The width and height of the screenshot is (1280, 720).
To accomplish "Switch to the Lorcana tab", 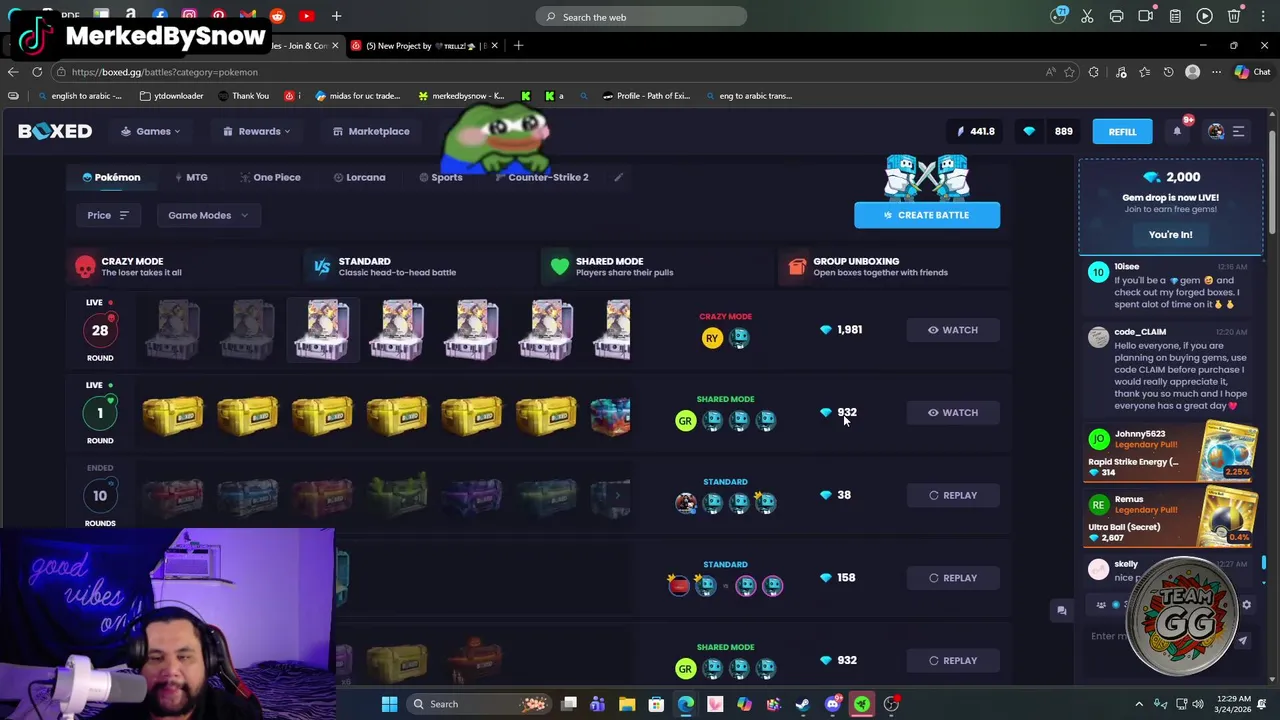I will [x=359, y=177].
